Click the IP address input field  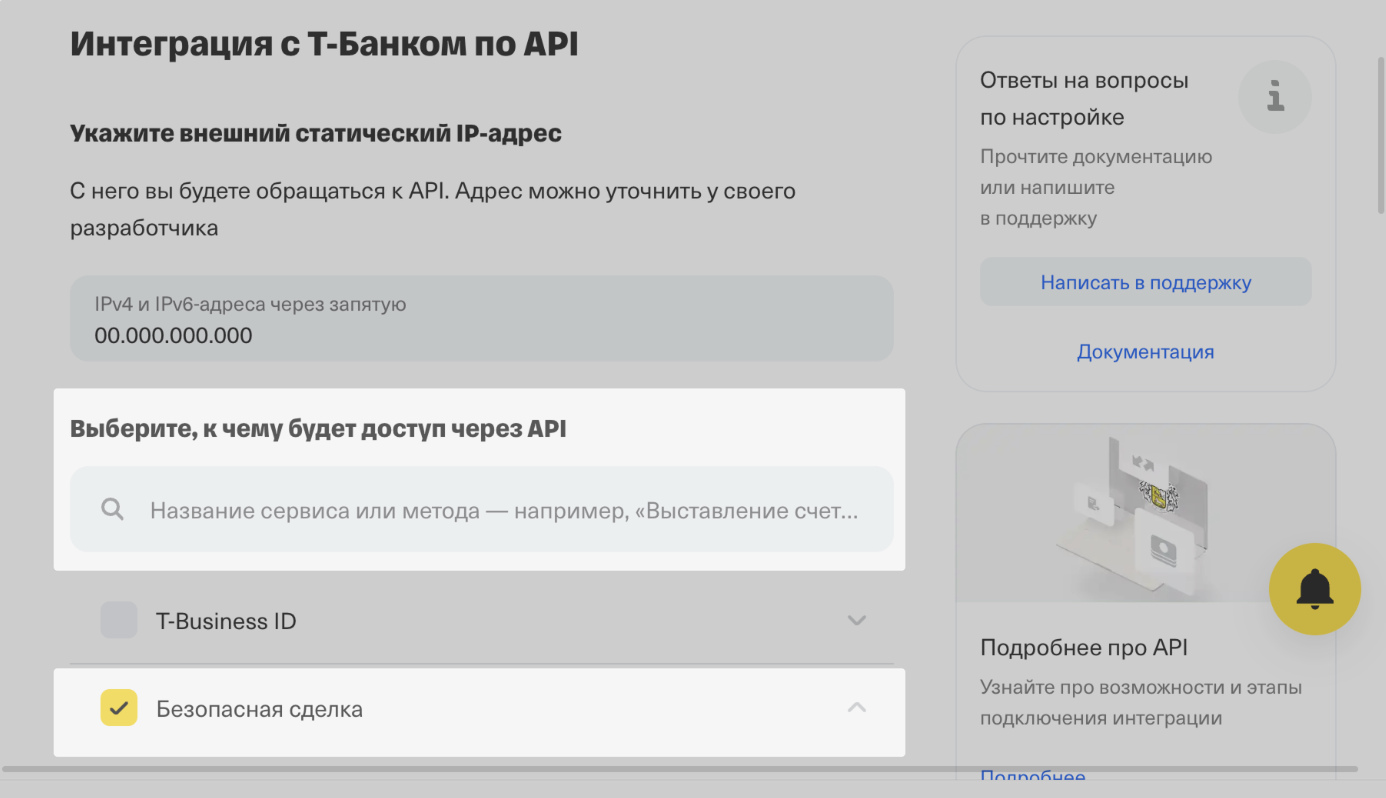pyautogui.click(x=481, y=318)
